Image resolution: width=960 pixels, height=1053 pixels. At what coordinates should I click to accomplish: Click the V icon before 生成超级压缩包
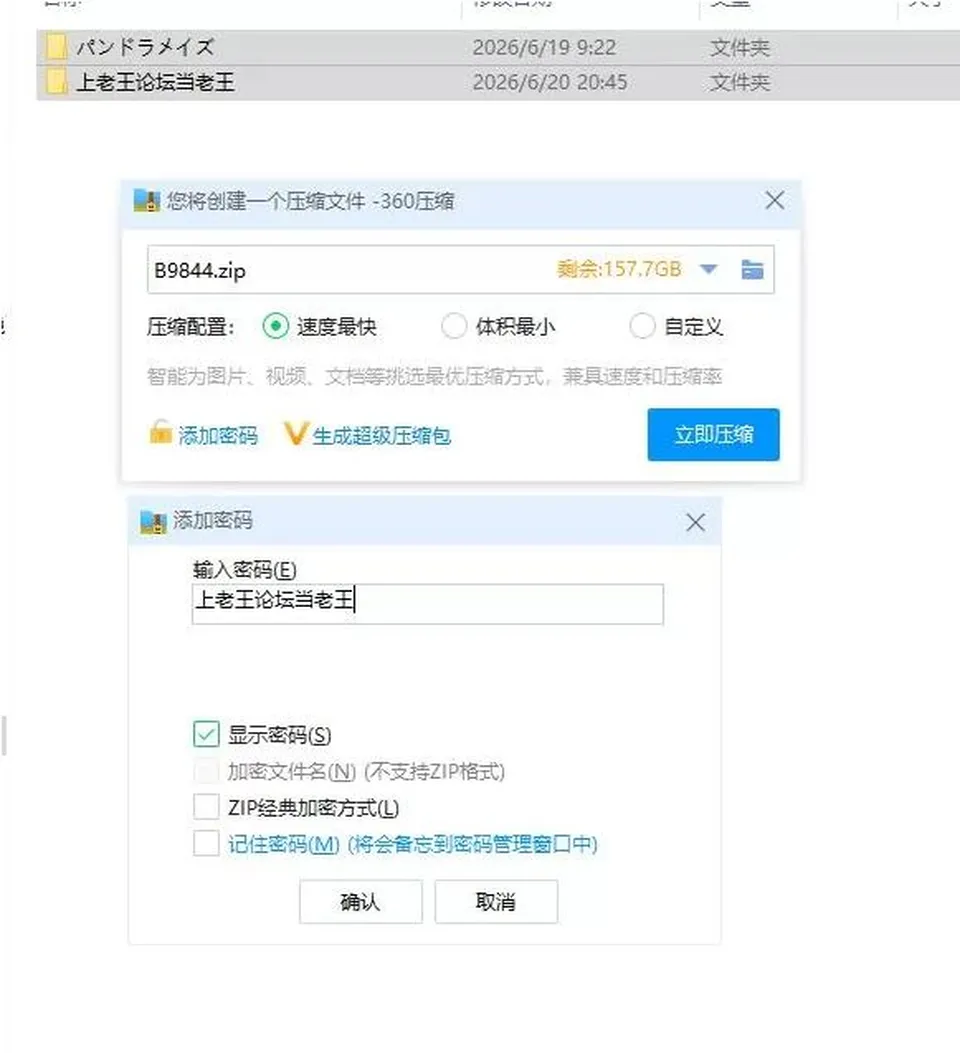click(x=295, y=434)
